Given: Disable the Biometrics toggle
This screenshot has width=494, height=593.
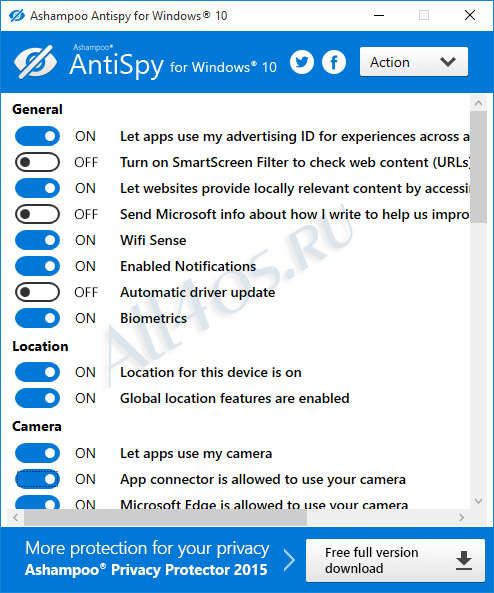Looking at the screenshot, I should tap(37, 318).
